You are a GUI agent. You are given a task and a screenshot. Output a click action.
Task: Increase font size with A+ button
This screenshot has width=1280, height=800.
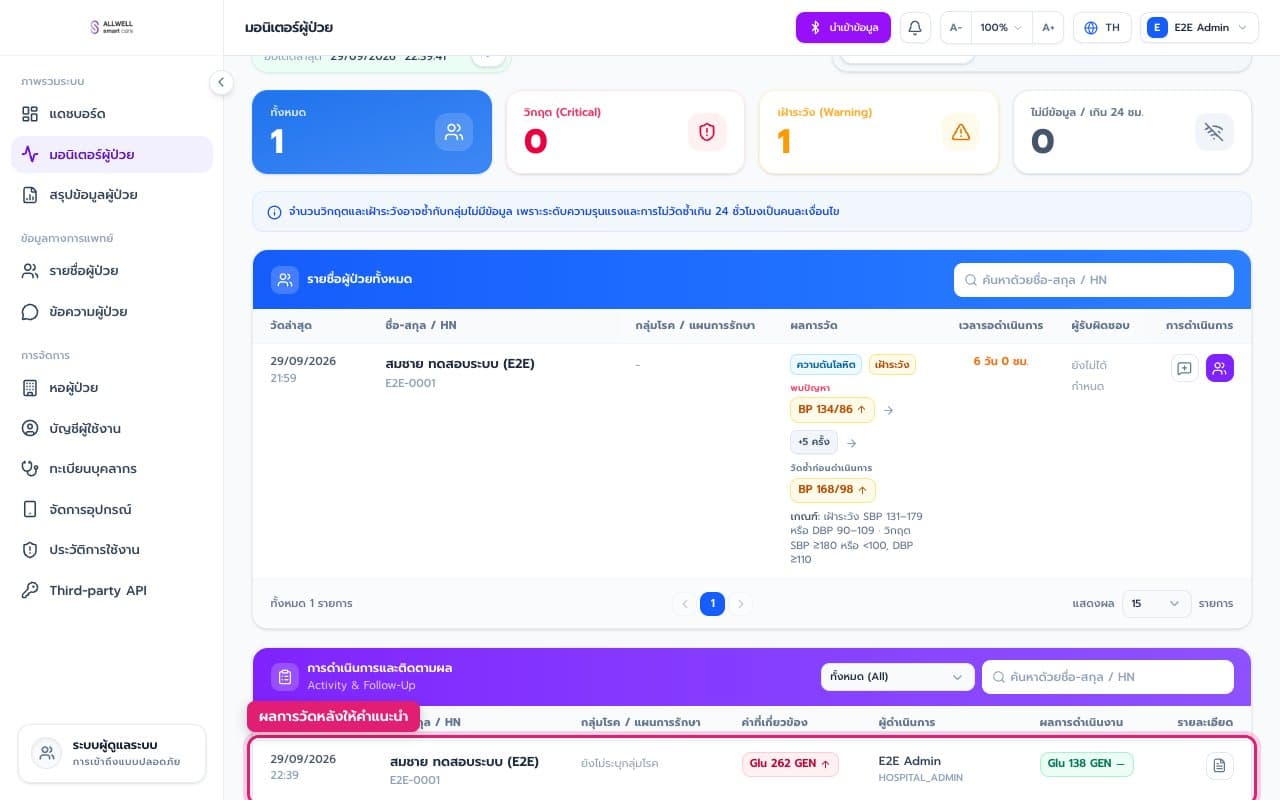1048,28
